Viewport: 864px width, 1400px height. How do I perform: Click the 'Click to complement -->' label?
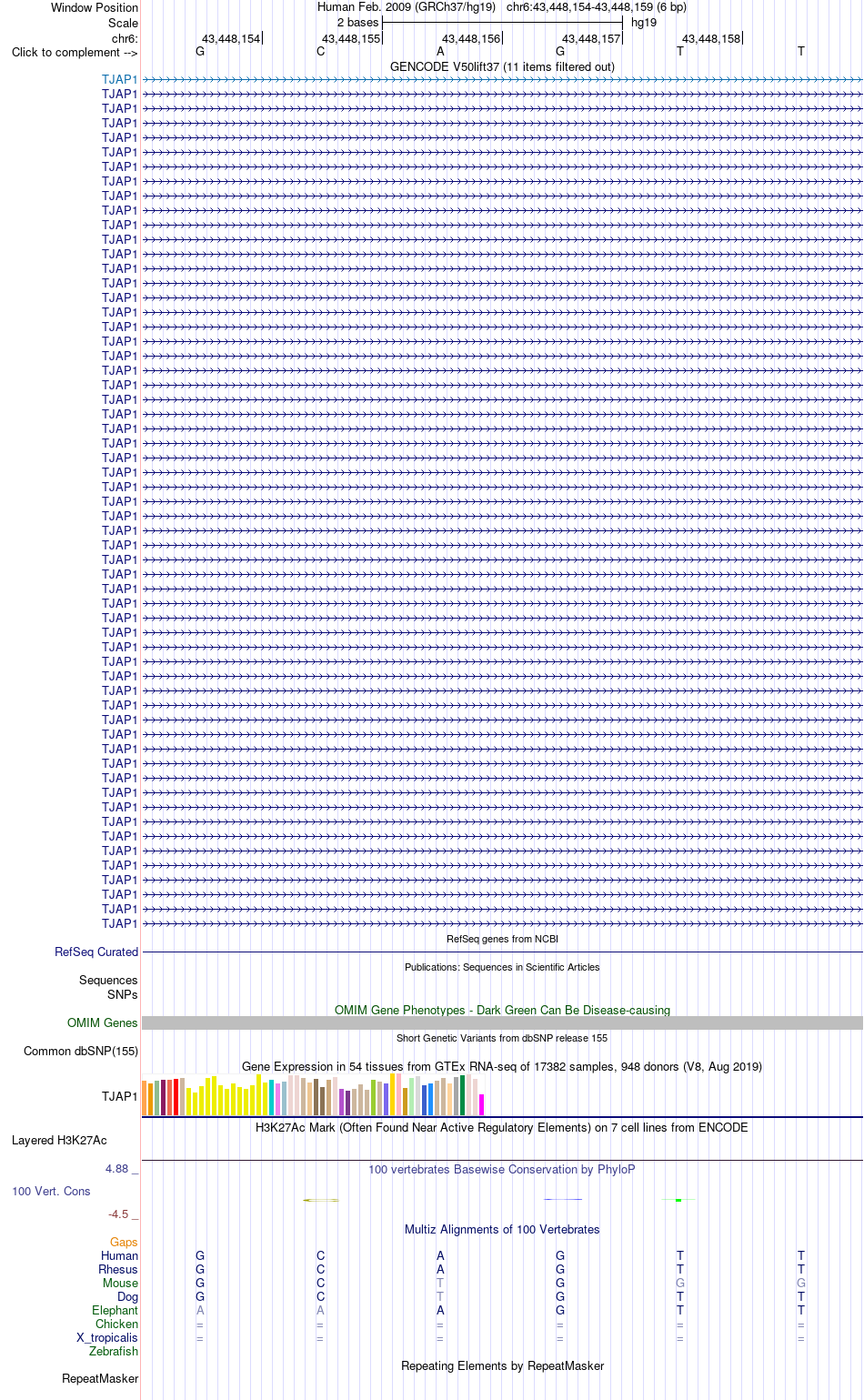click(x=75, y=52)
